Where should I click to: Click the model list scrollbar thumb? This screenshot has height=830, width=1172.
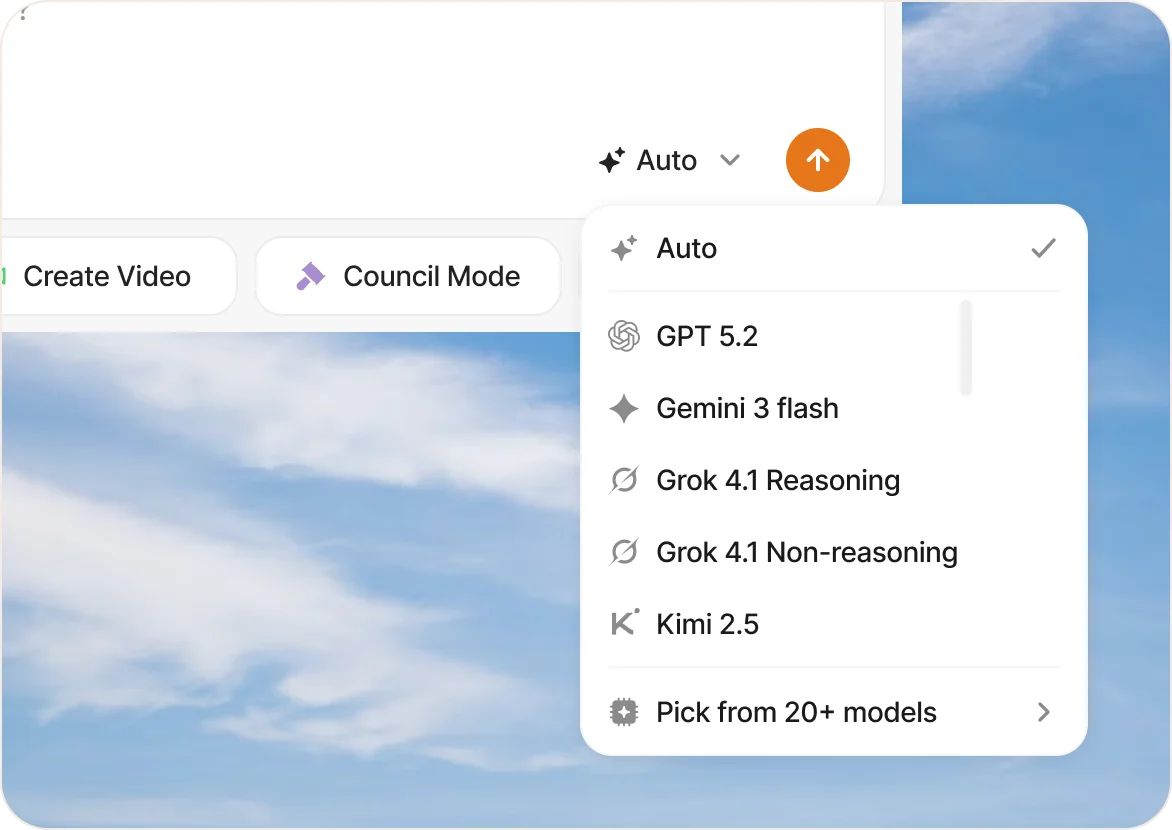tap(965, 347)
